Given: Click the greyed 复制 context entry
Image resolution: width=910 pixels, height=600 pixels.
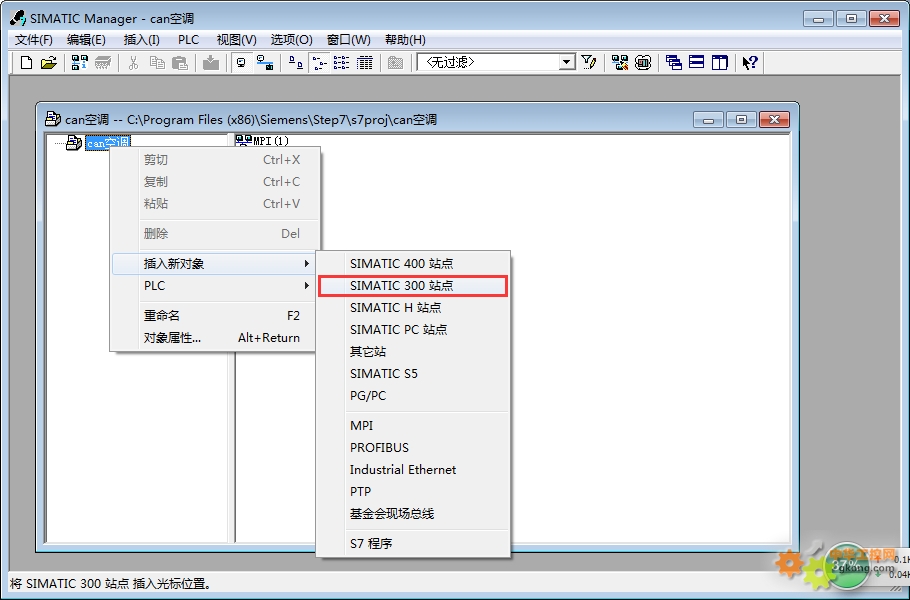Looking at the screenshot, I should tap(215, 182).
